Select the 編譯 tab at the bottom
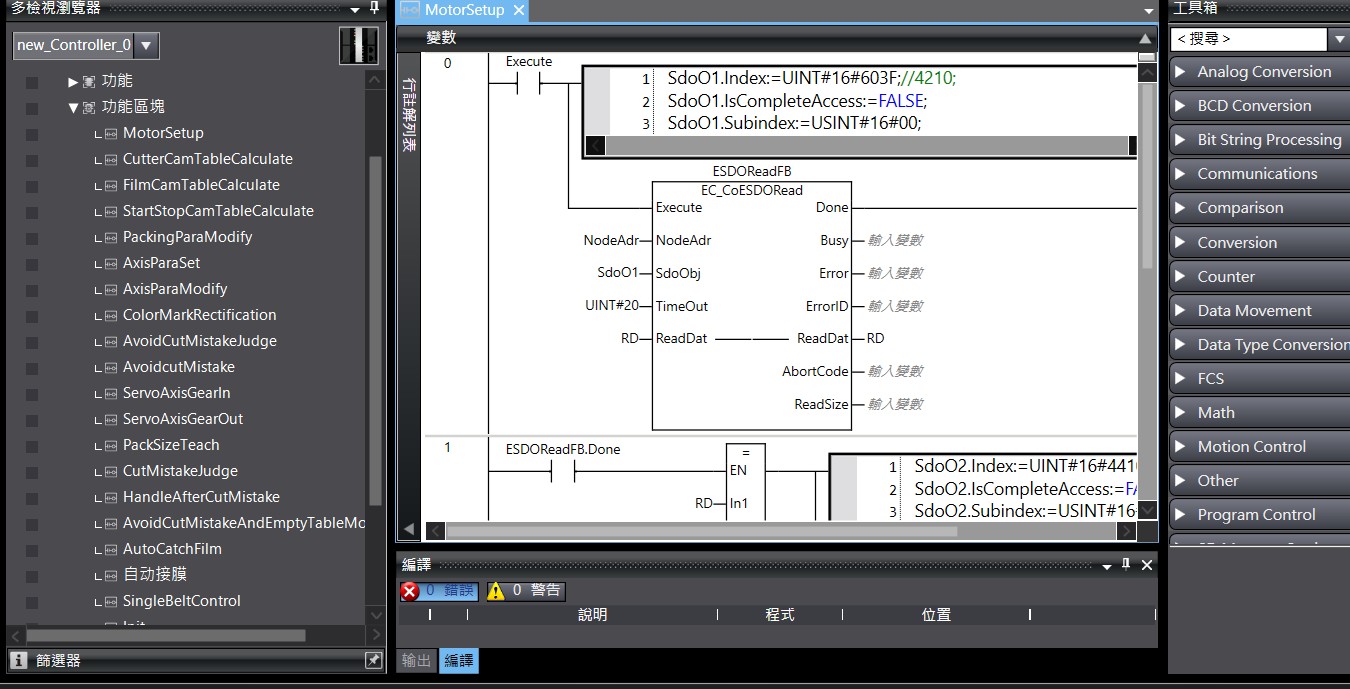 [459, 660]
